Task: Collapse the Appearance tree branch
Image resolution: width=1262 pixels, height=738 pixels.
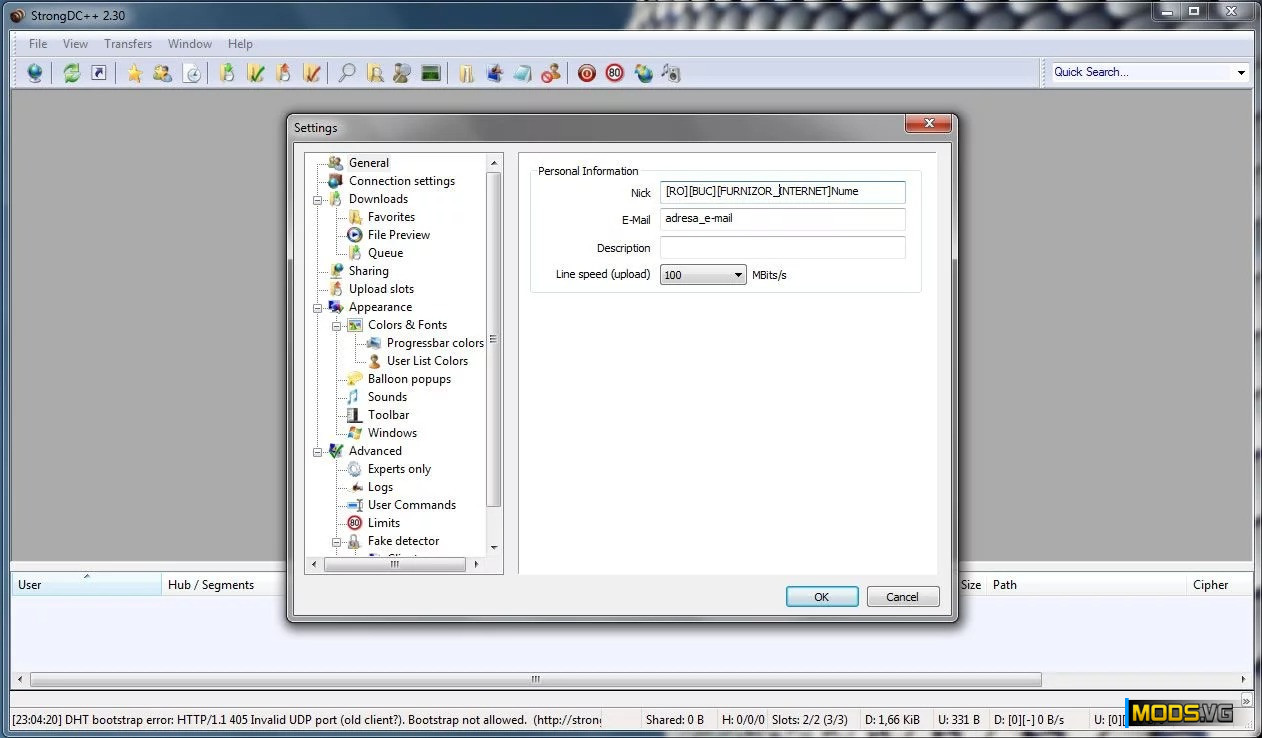Action: click(318, 307)
